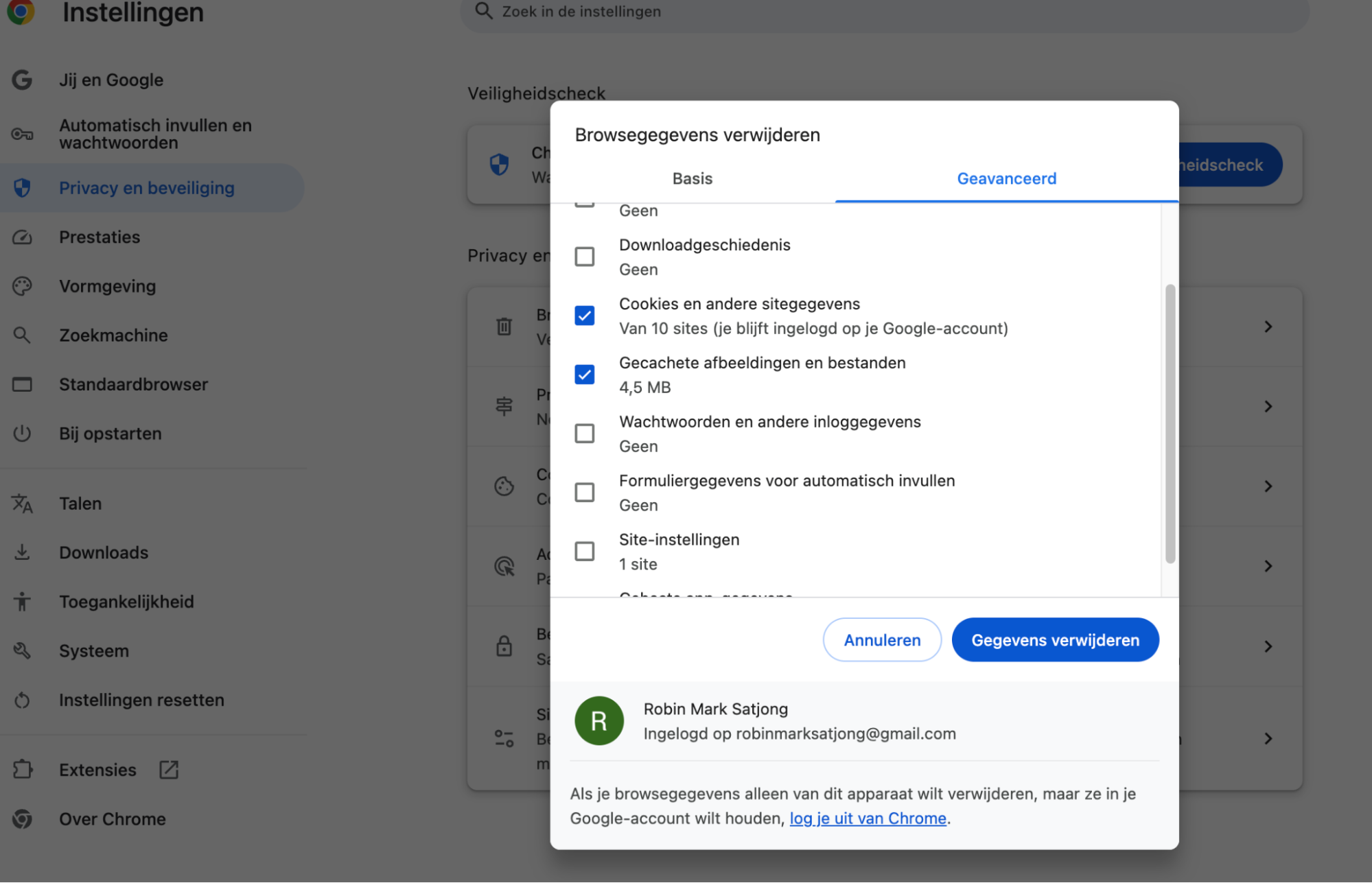Viewport: 1372px width, 883px height.
Task: Click the Bij opstarten power icon
Action: 23,433
